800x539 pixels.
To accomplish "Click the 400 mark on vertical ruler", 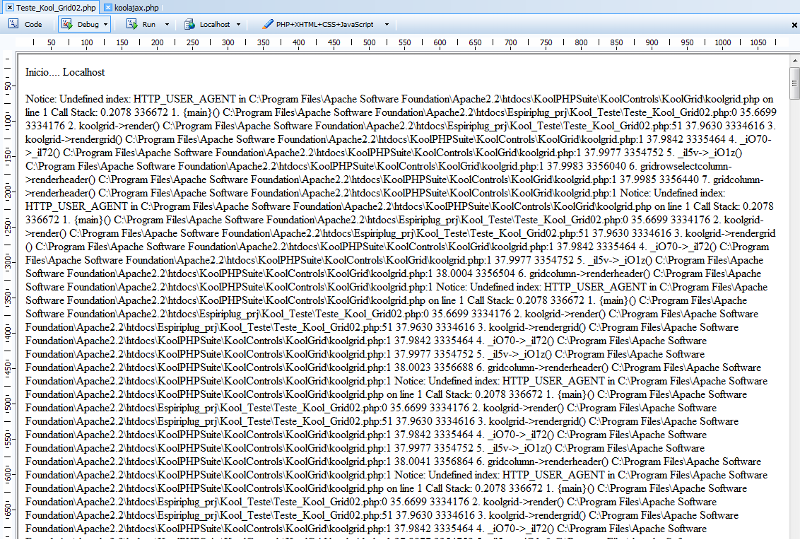I will tap(8, 333).
